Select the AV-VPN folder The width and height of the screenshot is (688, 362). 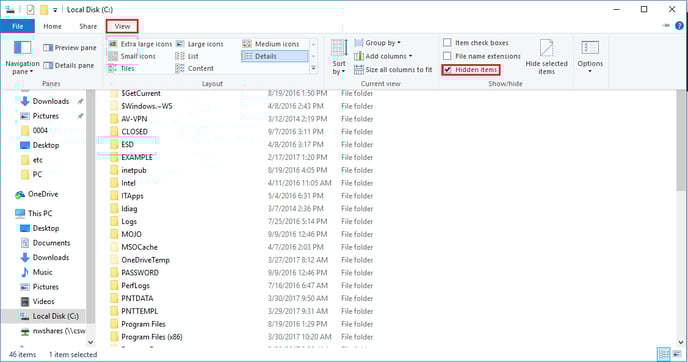click(x=134, y=118)
